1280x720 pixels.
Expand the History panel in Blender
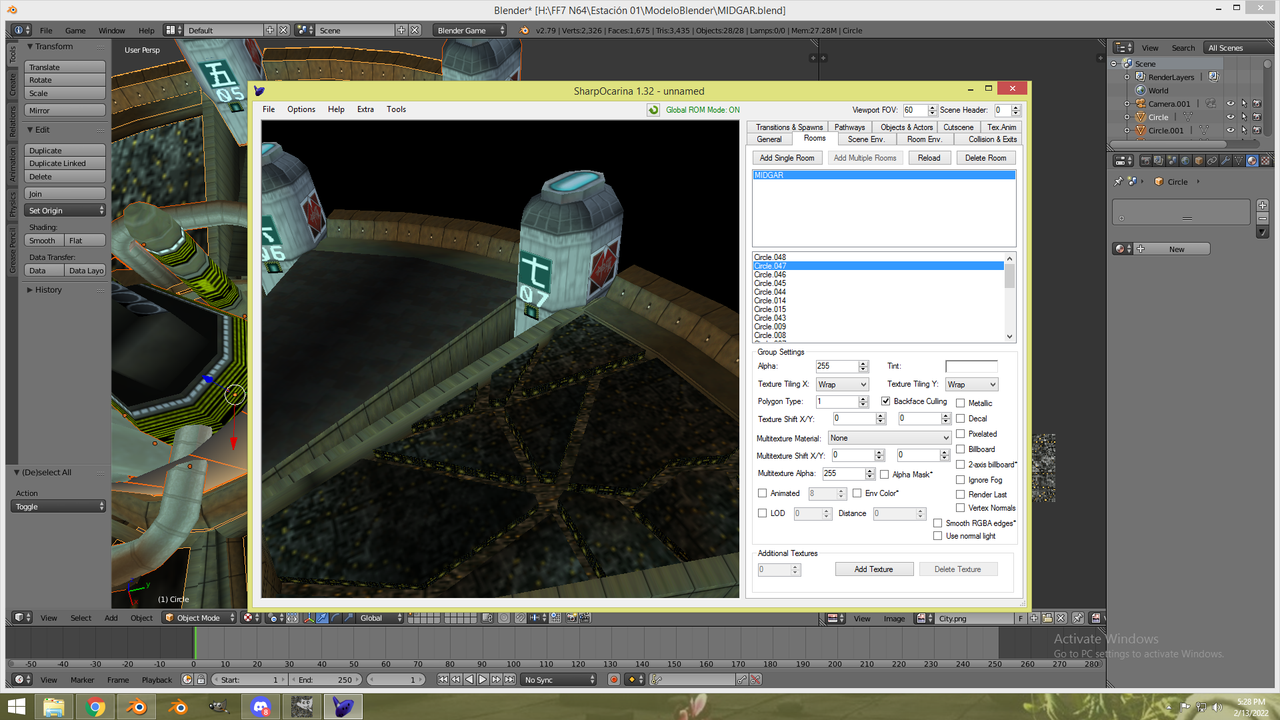48,290
